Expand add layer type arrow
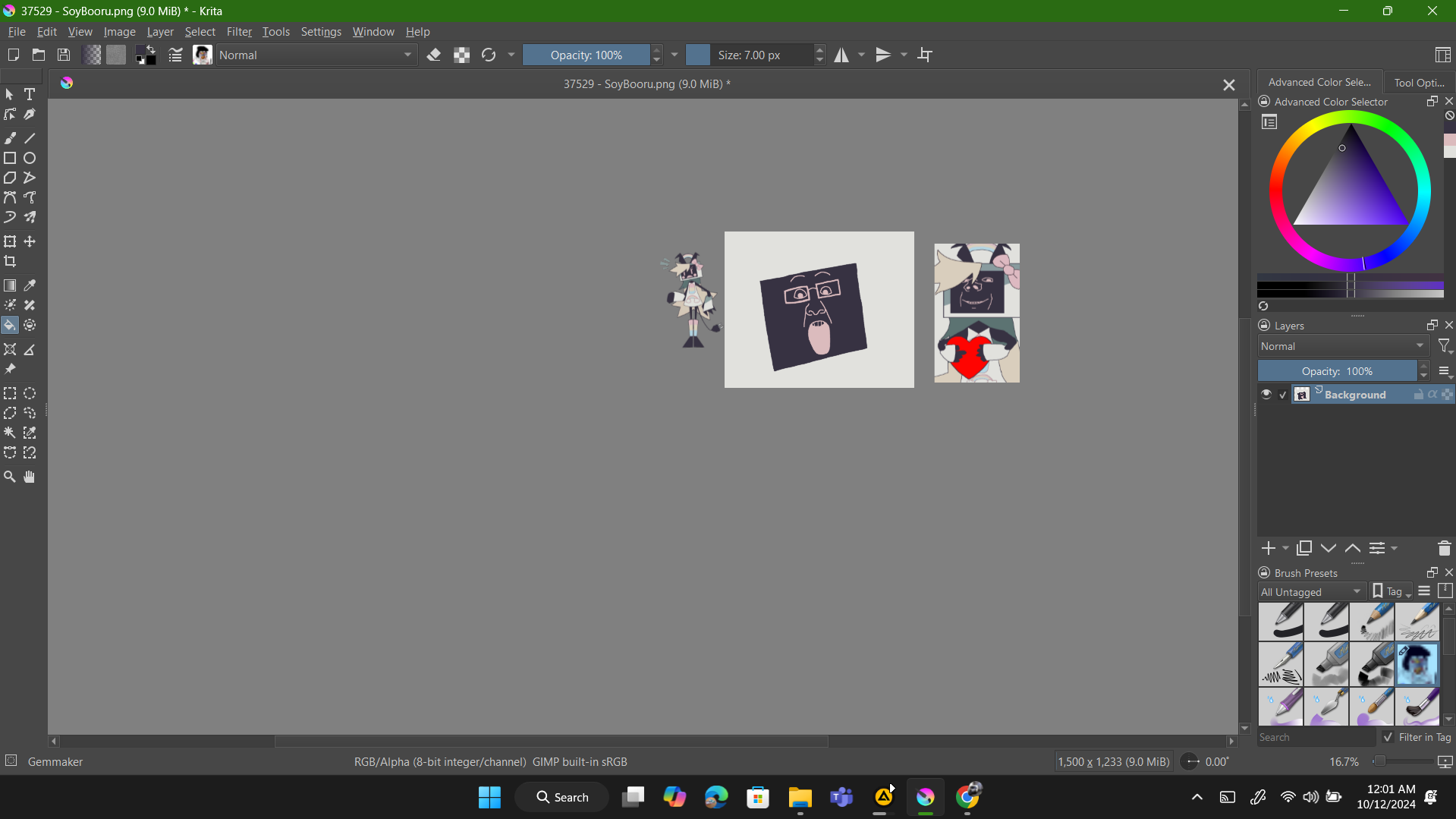 pyautogui.click(x=1285, y=548)
